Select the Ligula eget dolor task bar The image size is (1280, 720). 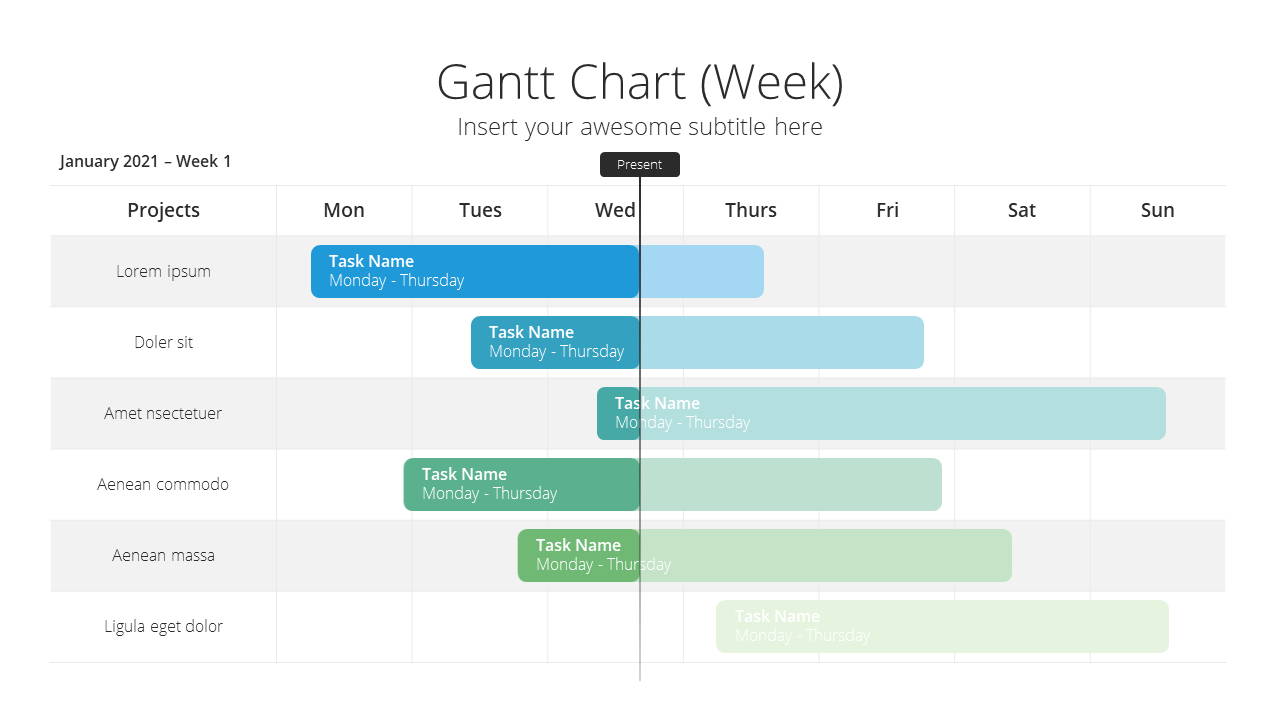[942, 626]
